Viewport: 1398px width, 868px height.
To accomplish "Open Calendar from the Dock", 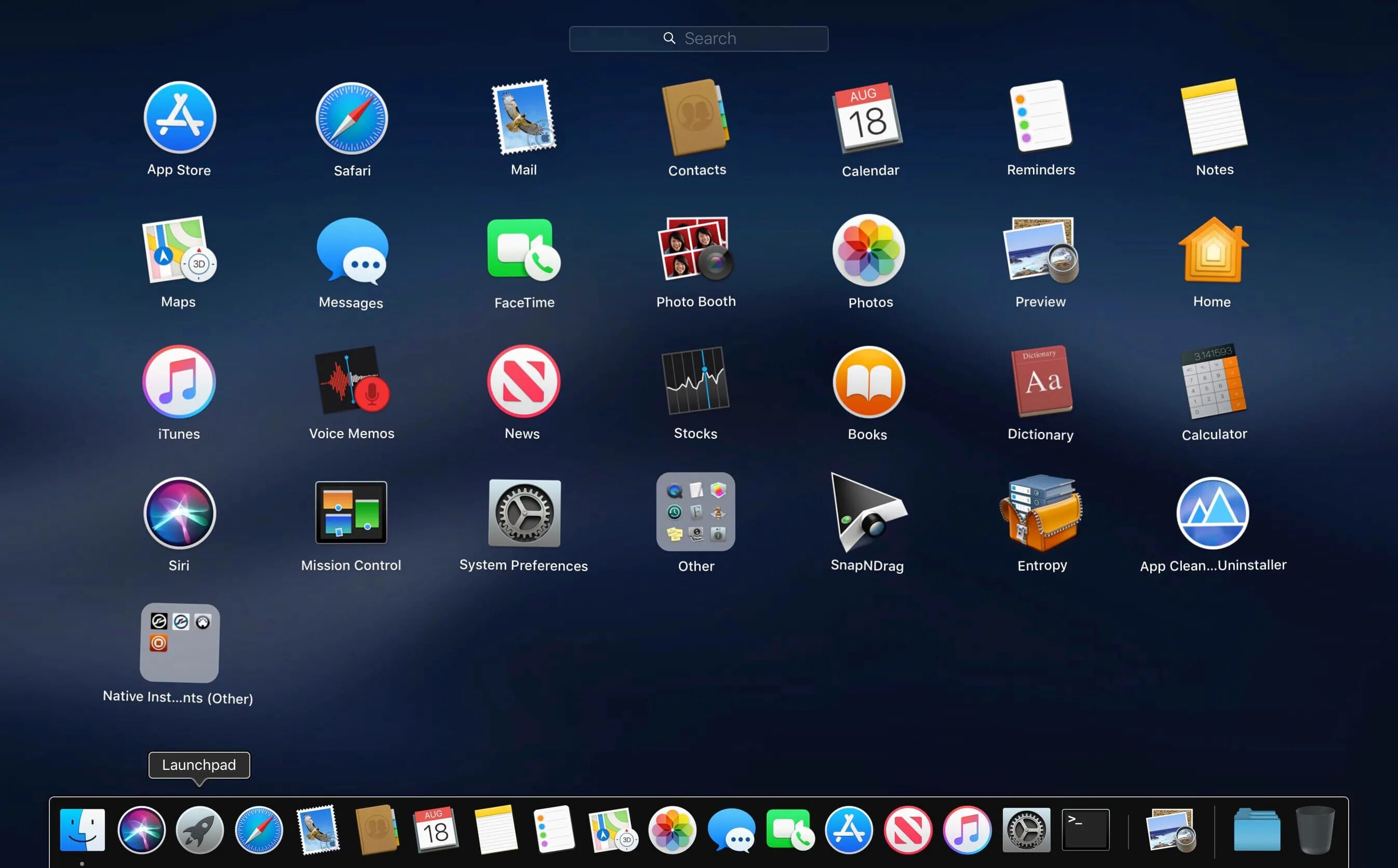I will (436, 829).
